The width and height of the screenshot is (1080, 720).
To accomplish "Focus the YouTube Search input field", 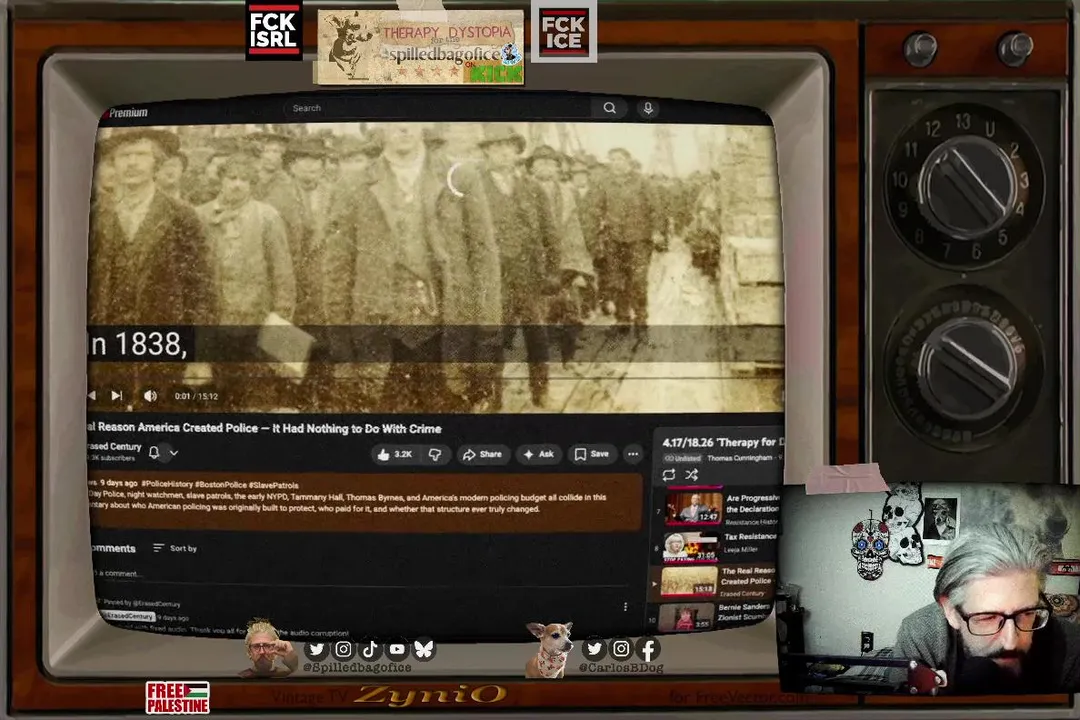I will coord(439,108).
